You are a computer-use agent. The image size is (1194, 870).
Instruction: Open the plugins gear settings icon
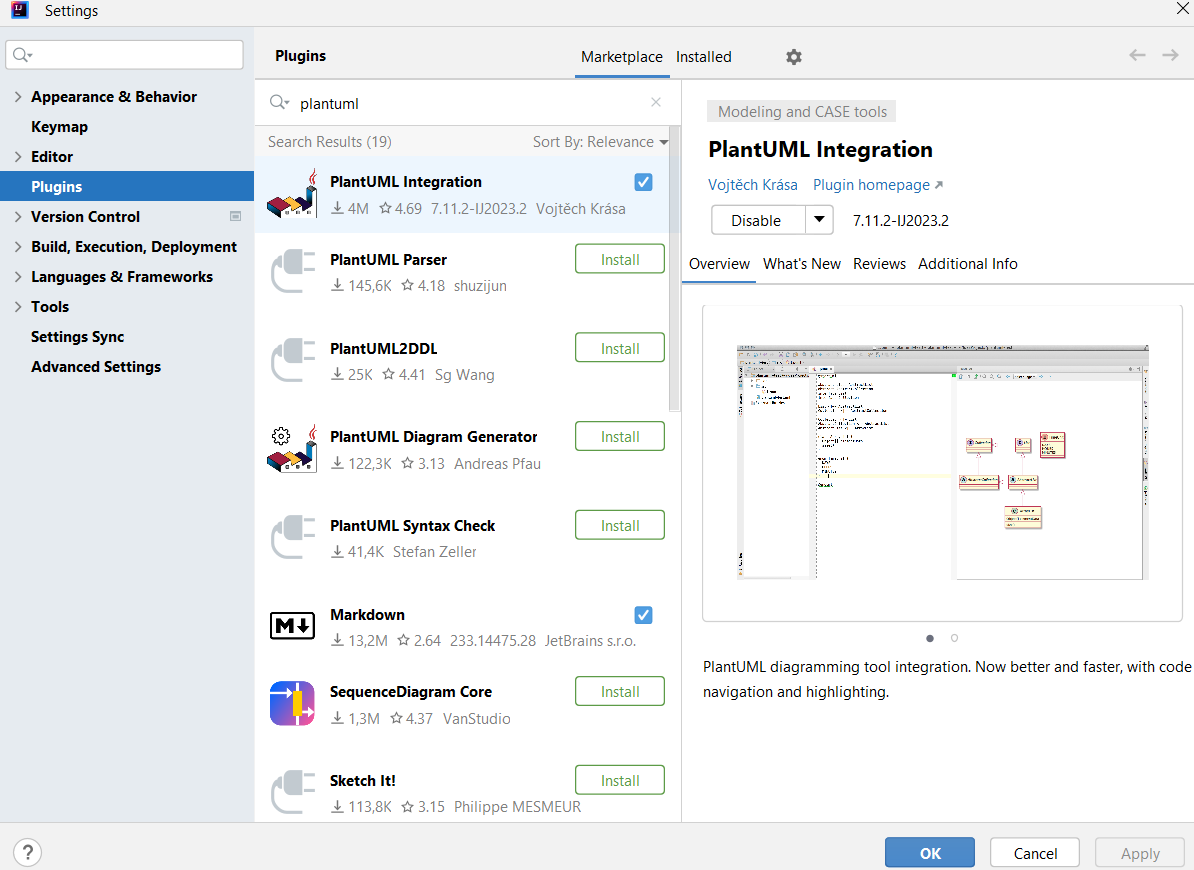click(794, 57)
